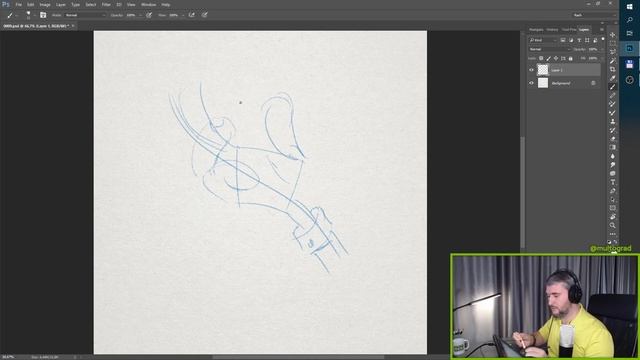Select the Hand tool
Image resolution: width=640 pixels, height=360 pixels.
pyautogui.click(x=613, y=217)
